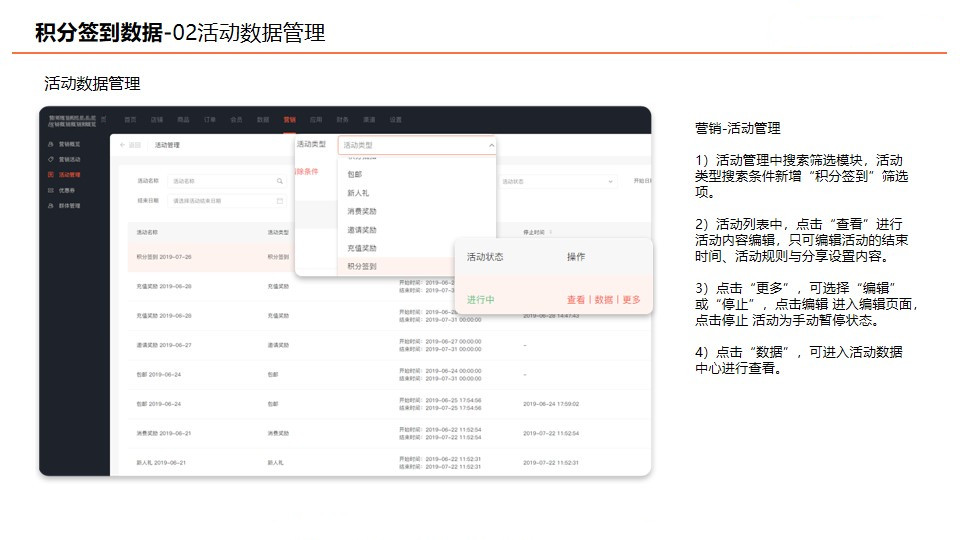960x540 pixels.
Task: Click stop time 2019-07-22 11:52:54
Action: pos(551,433)
